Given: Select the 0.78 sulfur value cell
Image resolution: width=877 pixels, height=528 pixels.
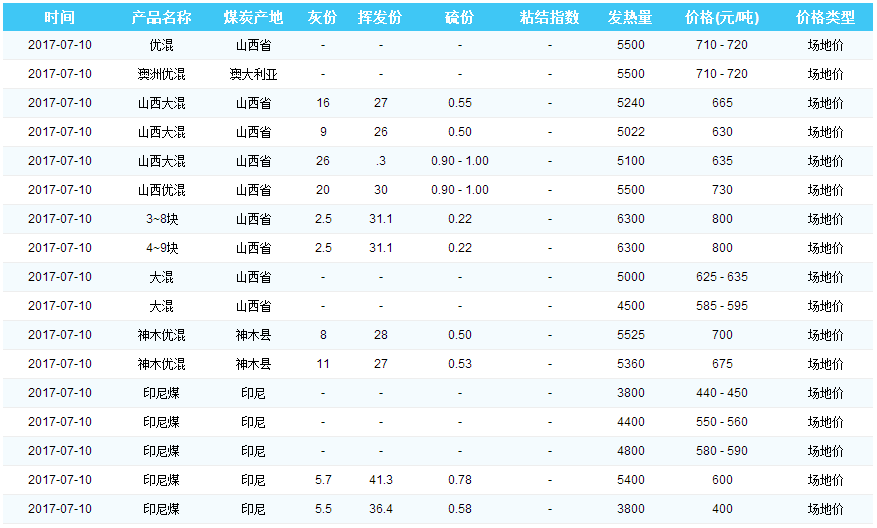Looking at the screenshot, I should (460, 480).
